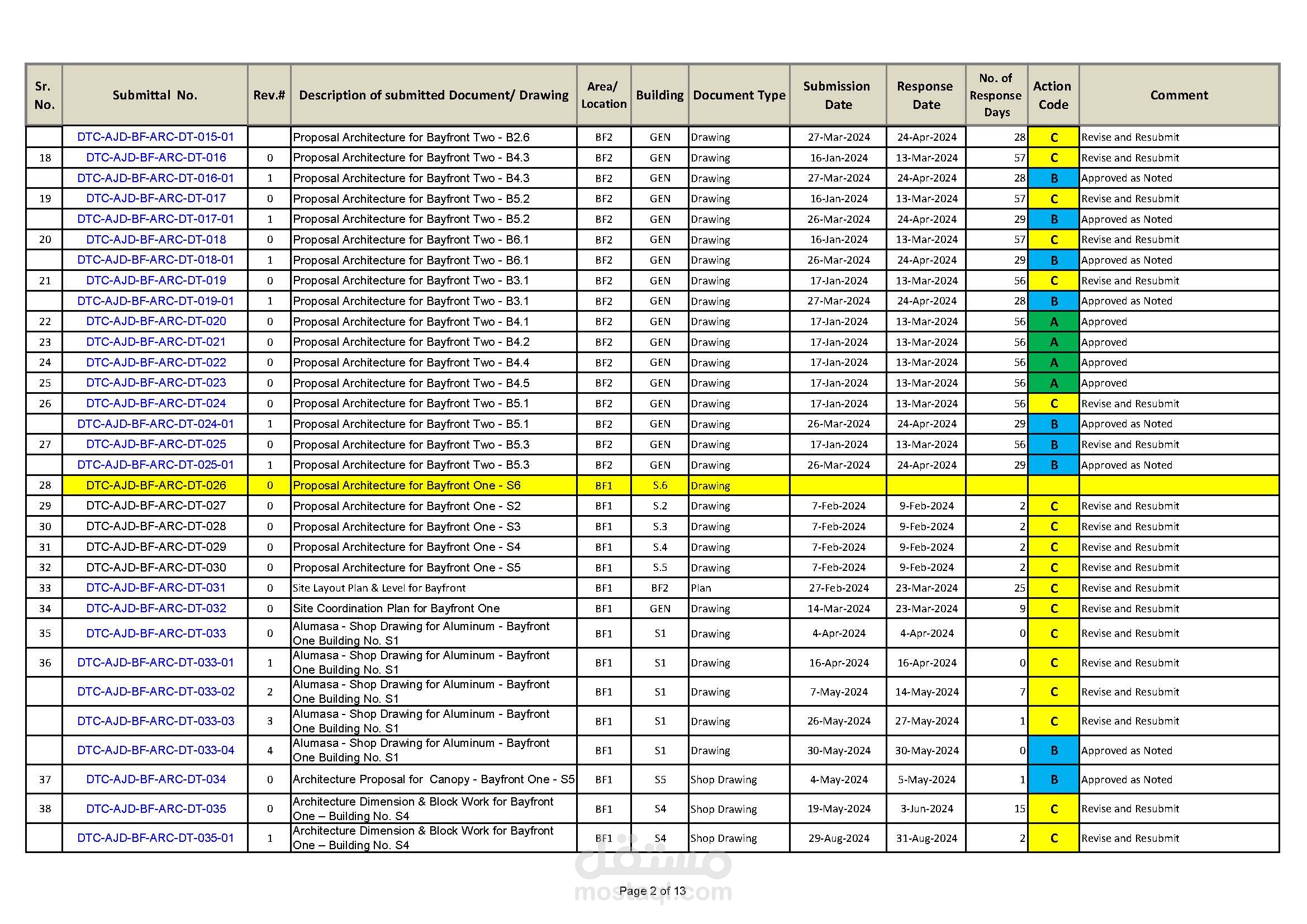Select Approved comment for DT-023 row
Image resolution: width=1307 pixels, height=924 pixels.
[x=1104, y=383]
